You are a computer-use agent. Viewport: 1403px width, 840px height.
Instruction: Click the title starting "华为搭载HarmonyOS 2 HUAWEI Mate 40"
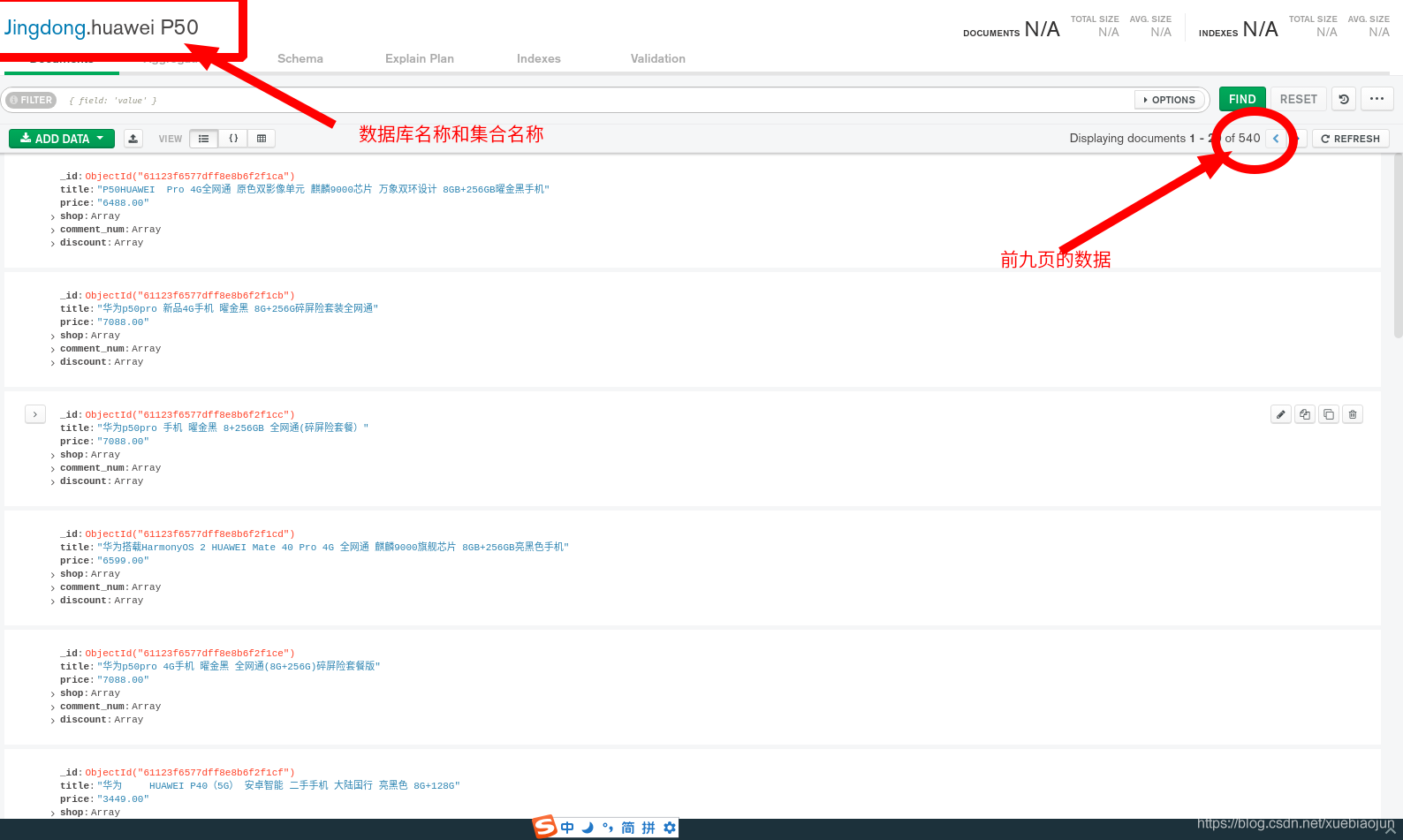[333, 548]
